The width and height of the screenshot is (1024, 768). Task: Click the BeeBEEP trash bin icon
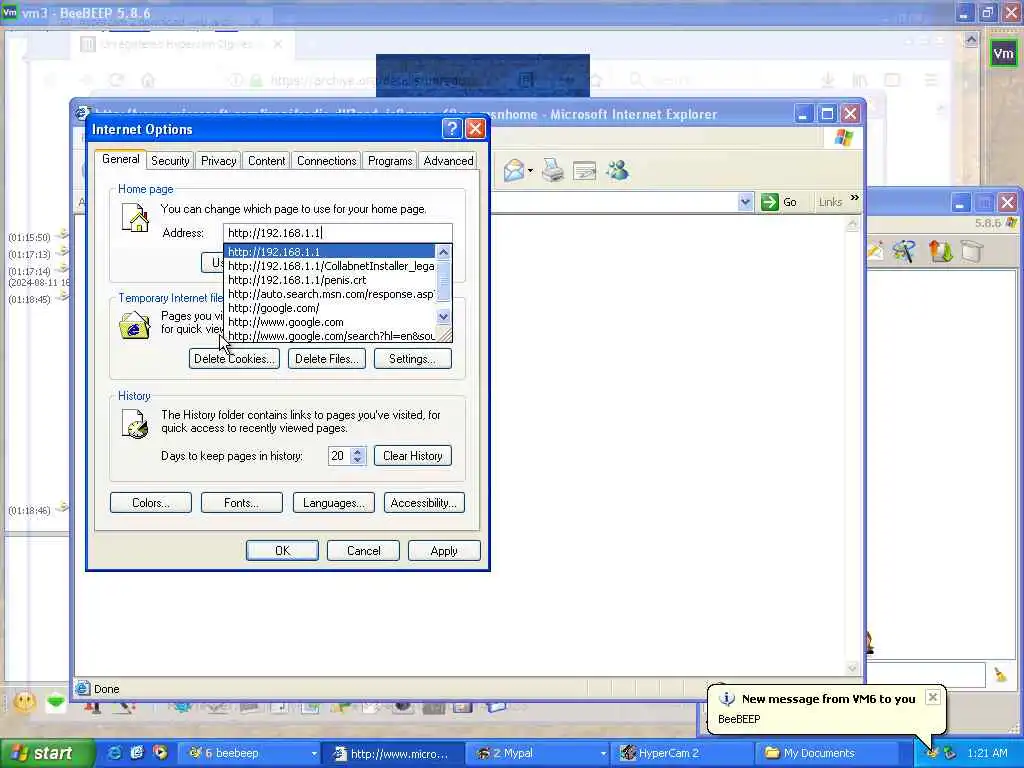pyautogui.click(x=972, y=251)
